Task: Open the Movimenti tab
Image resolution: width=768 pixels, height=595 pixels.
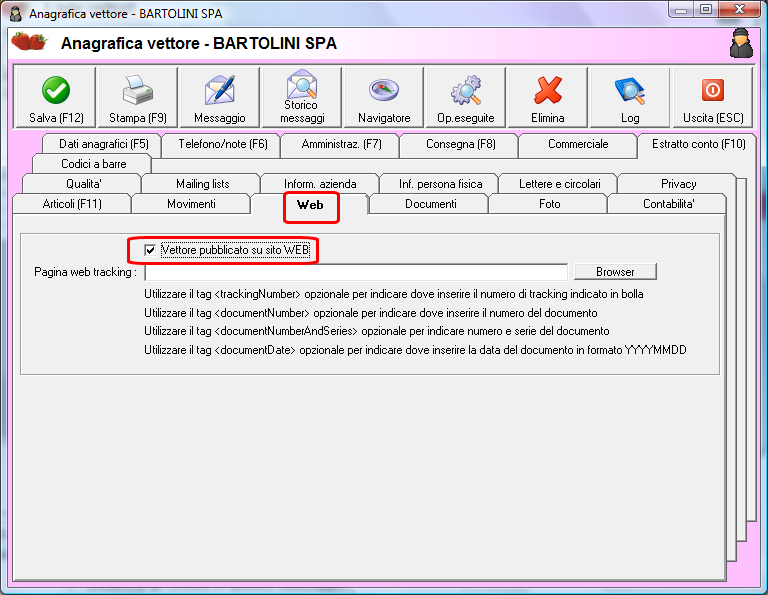Action: pyautogui.click(x=191, y=204)
